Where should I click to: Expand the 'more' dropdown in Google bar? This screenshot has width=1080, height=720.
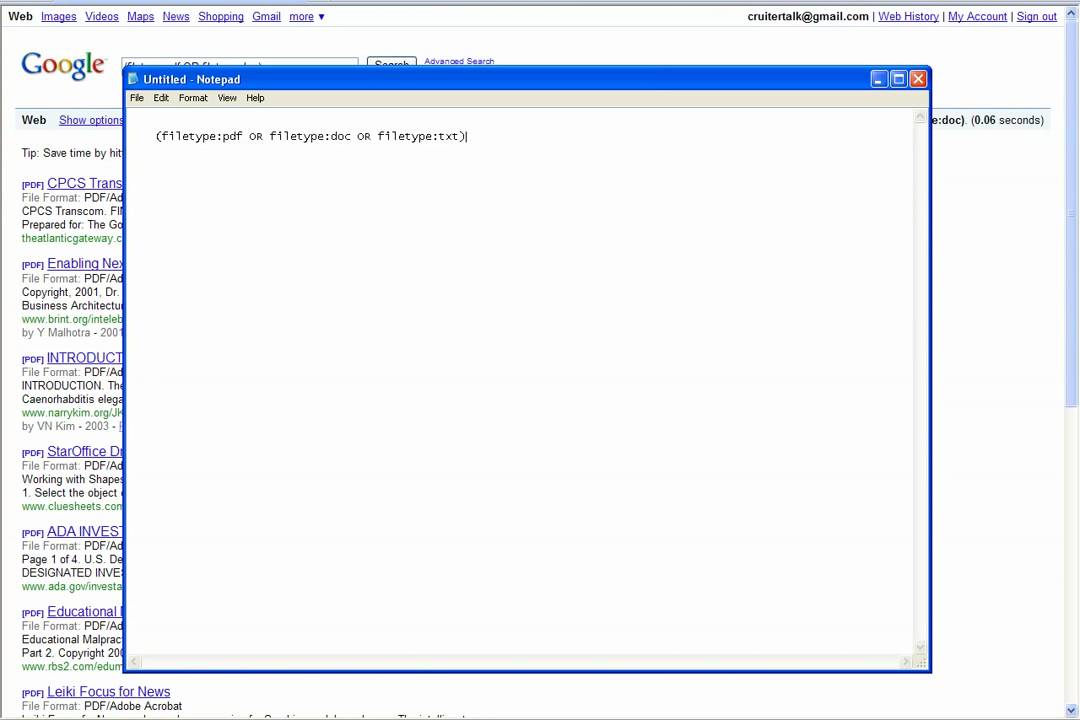pyautogui.click(x=307, y=17)
